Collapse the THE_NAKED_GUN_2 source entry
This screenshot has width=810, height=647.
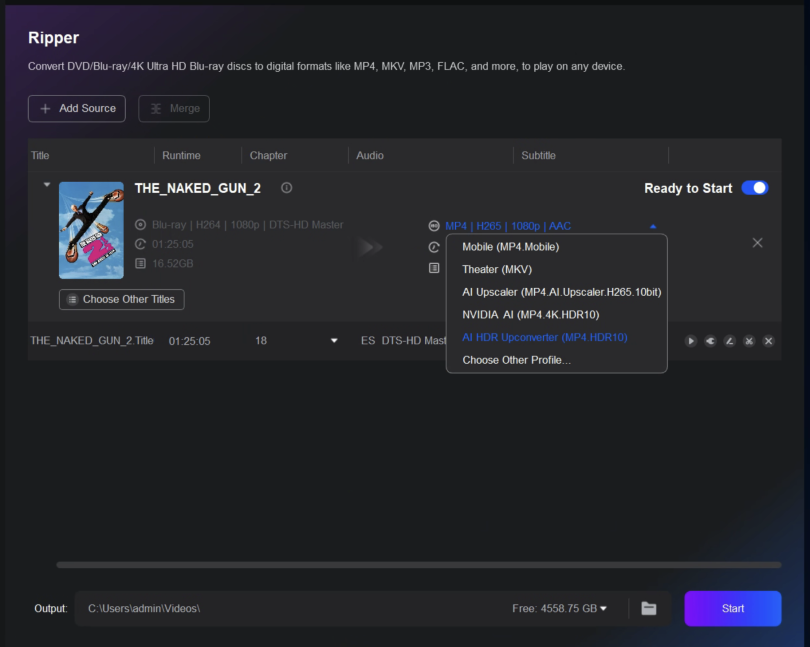pos(45,185)
